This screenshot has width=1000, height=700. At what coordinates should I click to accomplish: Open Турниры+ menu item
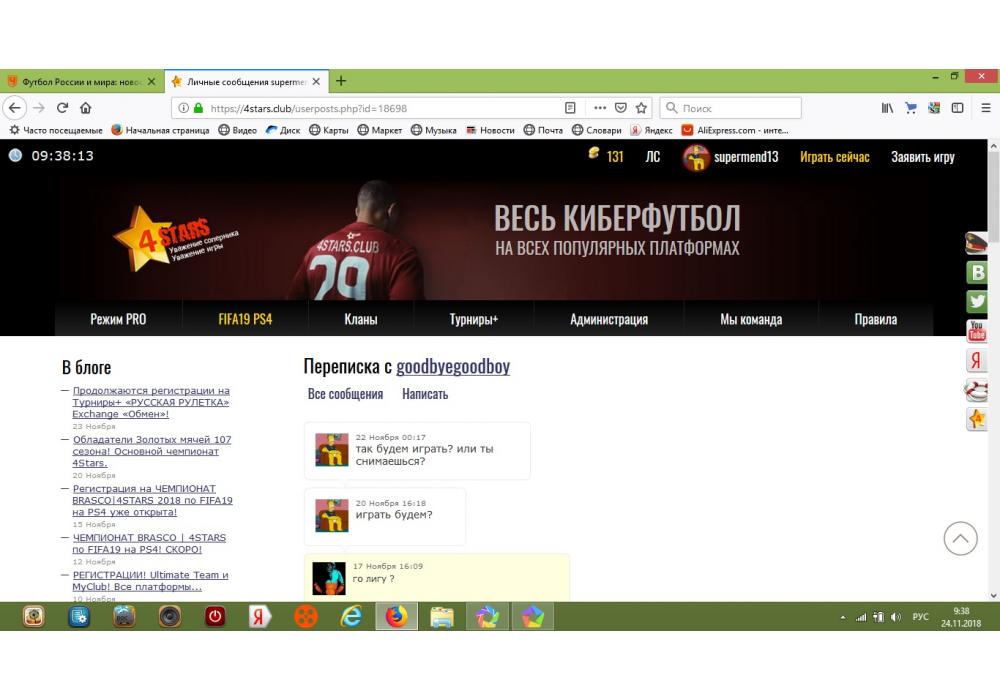[473, 319]
